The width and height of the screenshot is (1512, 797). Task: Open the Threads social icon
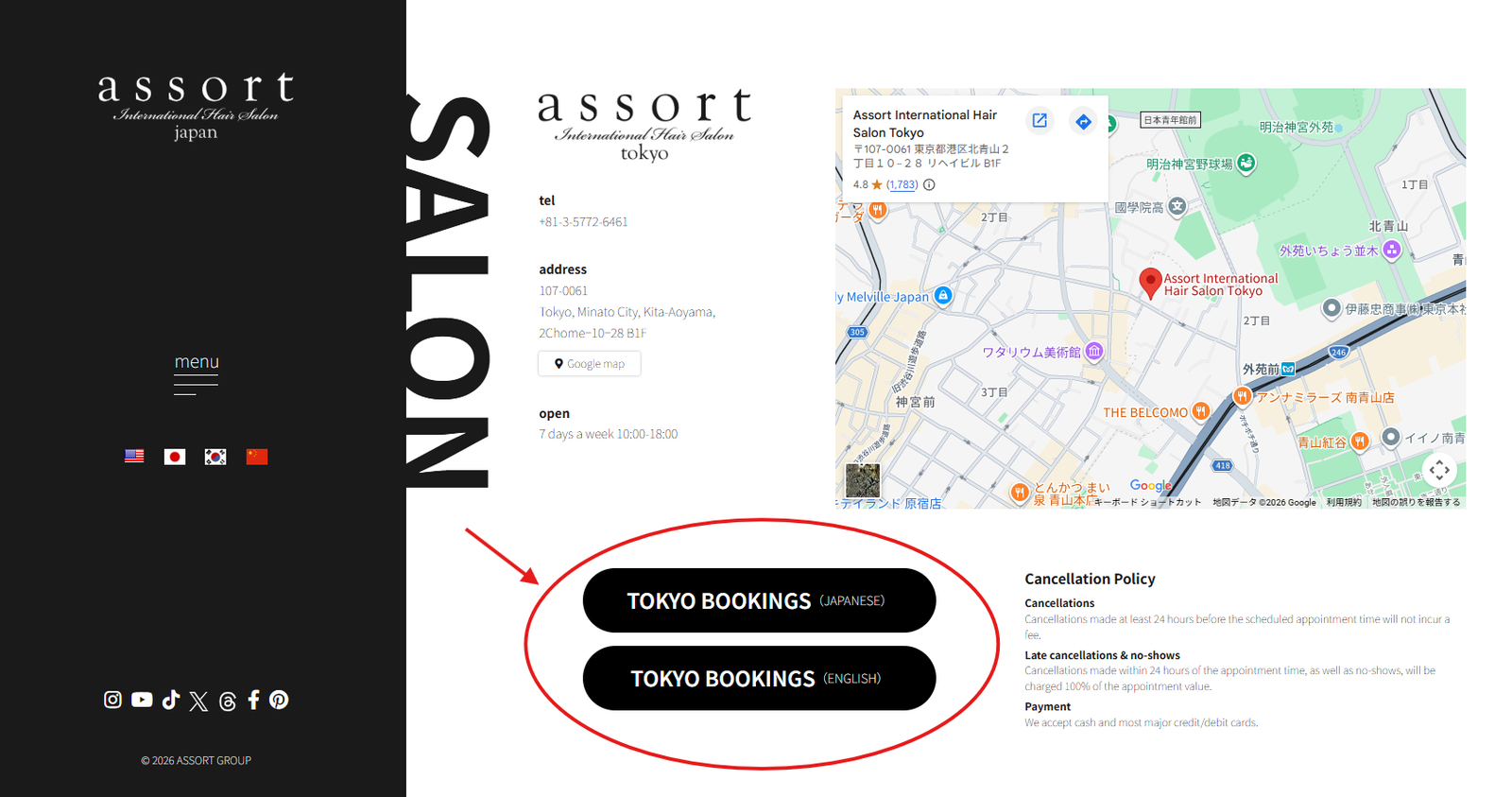(228, 701)
